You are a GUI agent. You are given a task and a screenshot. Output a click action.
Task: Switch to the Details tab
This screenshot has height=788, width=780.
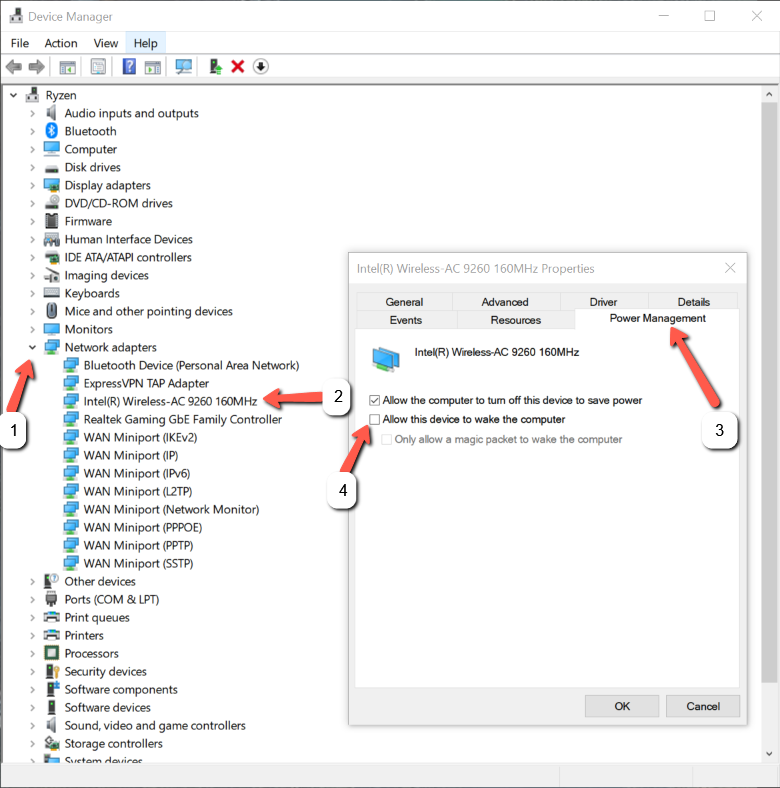click(x=694, y=302)
